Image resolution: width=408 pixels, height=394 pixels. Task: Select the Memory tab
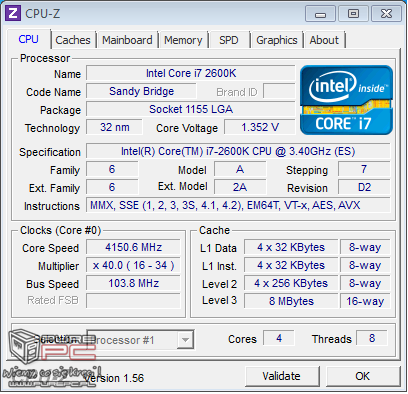coord(183,40)
